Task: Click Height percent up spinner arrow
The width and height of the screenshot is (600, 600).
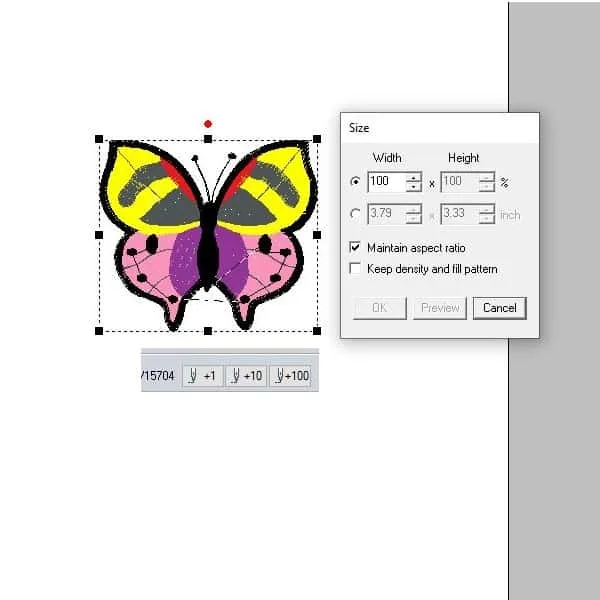Action: [486, 178]
